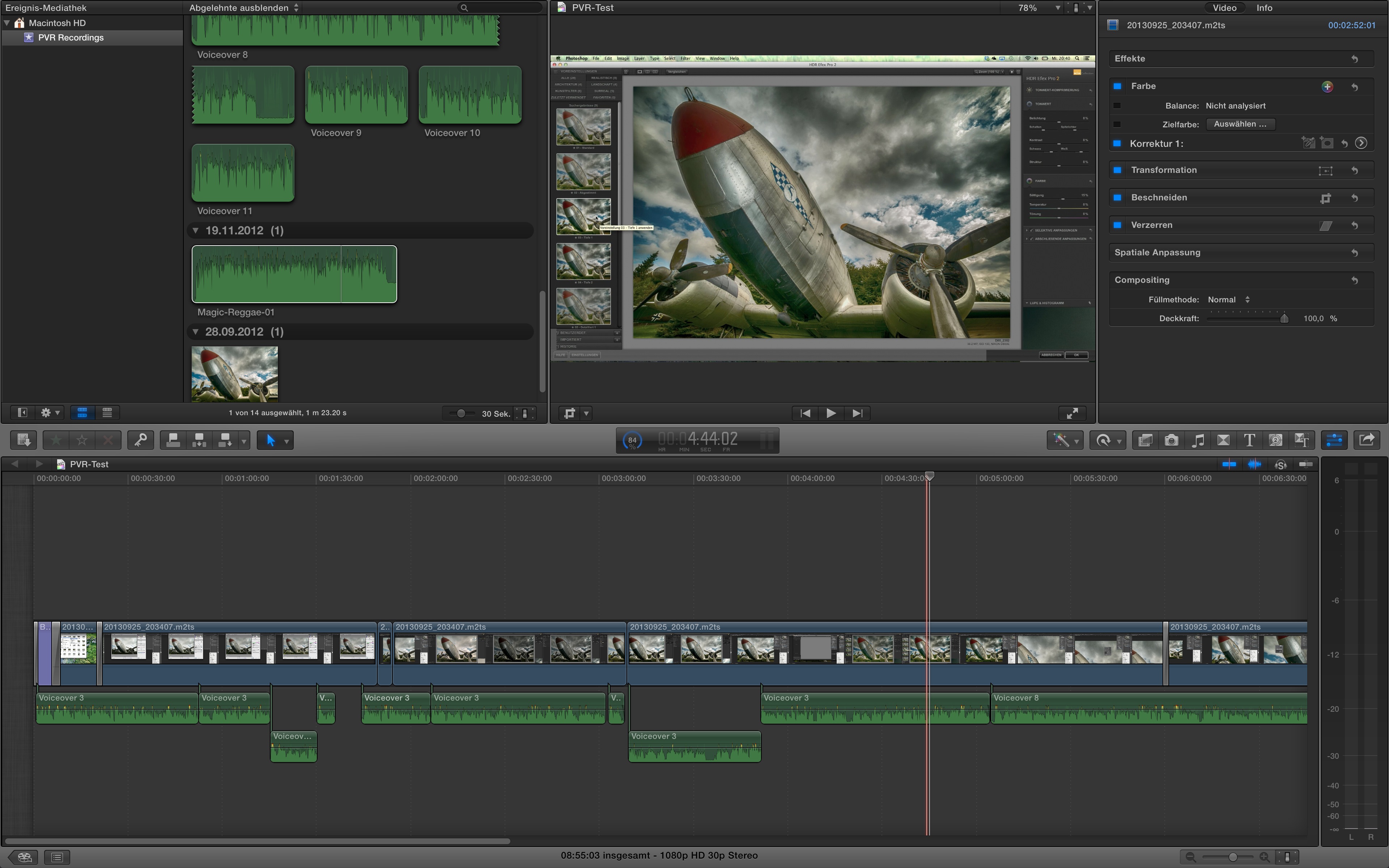Toggle clip solo headphone button

tap(1280, 464)
